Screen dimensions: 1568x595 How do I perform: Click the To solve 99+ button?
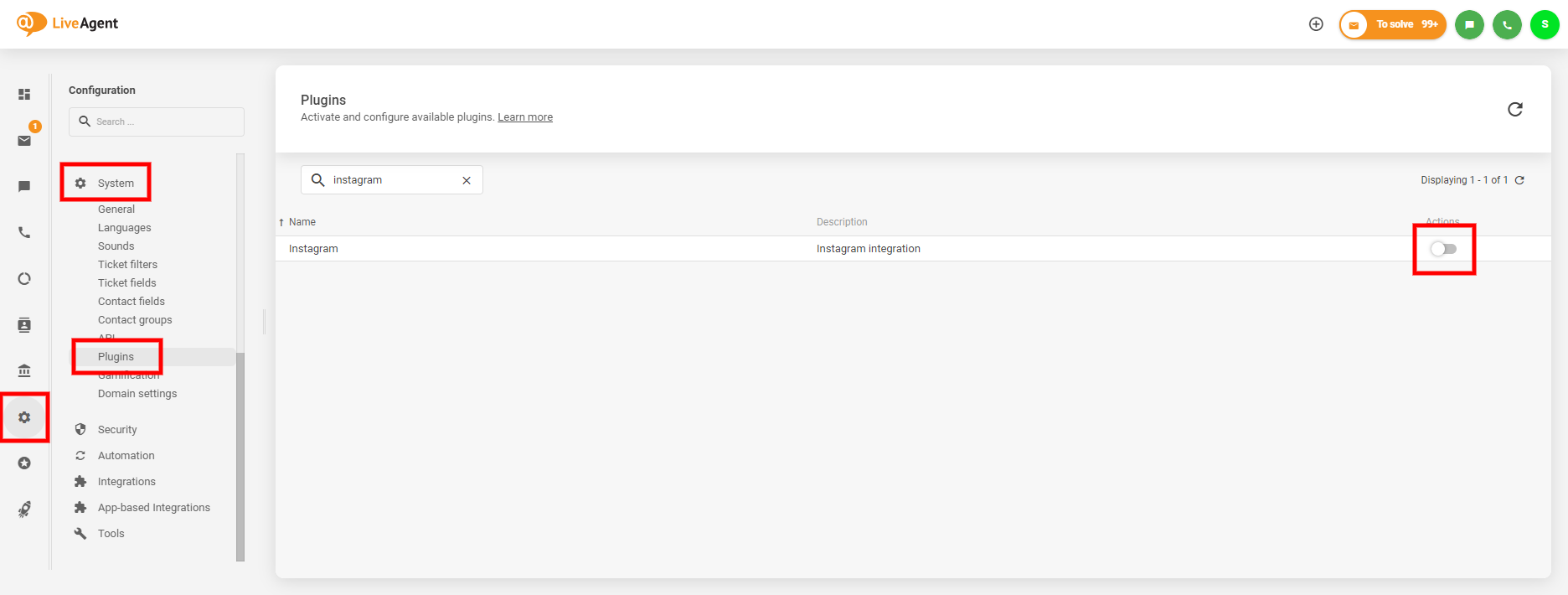point(1393,24)
